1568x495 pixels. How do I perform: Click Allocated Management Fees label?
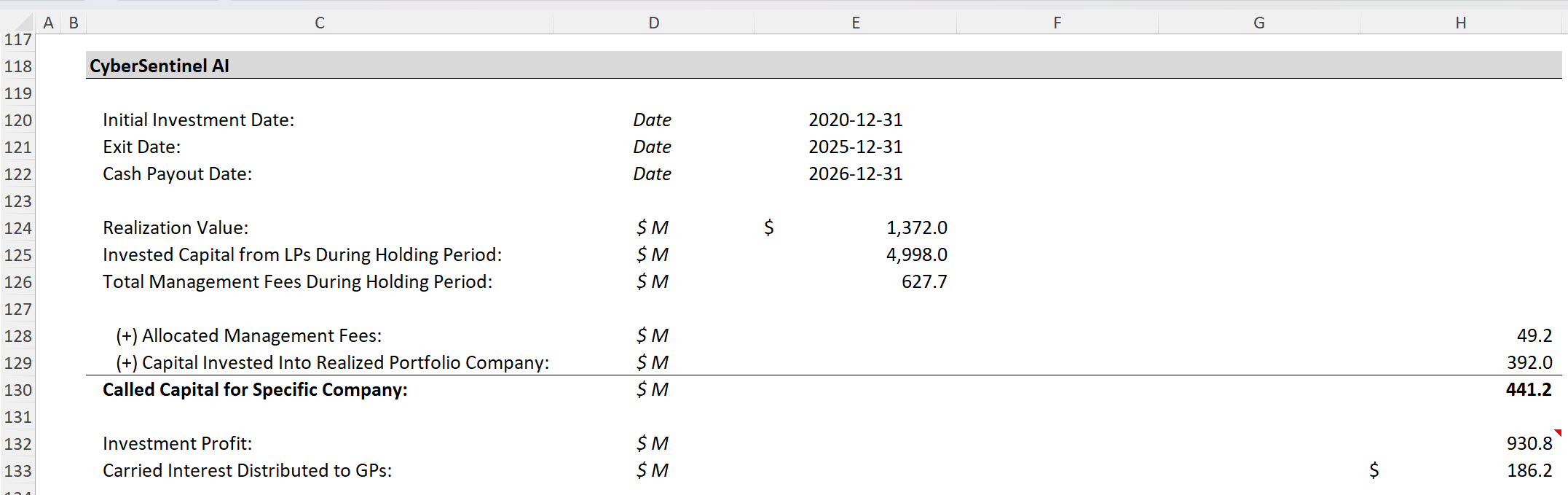click(x=249, y=335)
